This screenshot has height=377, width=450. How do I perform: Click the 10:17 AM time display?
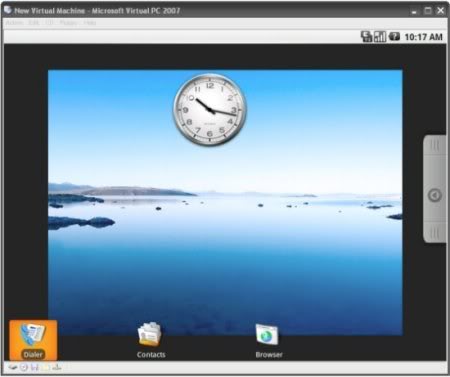pos(423,37)
